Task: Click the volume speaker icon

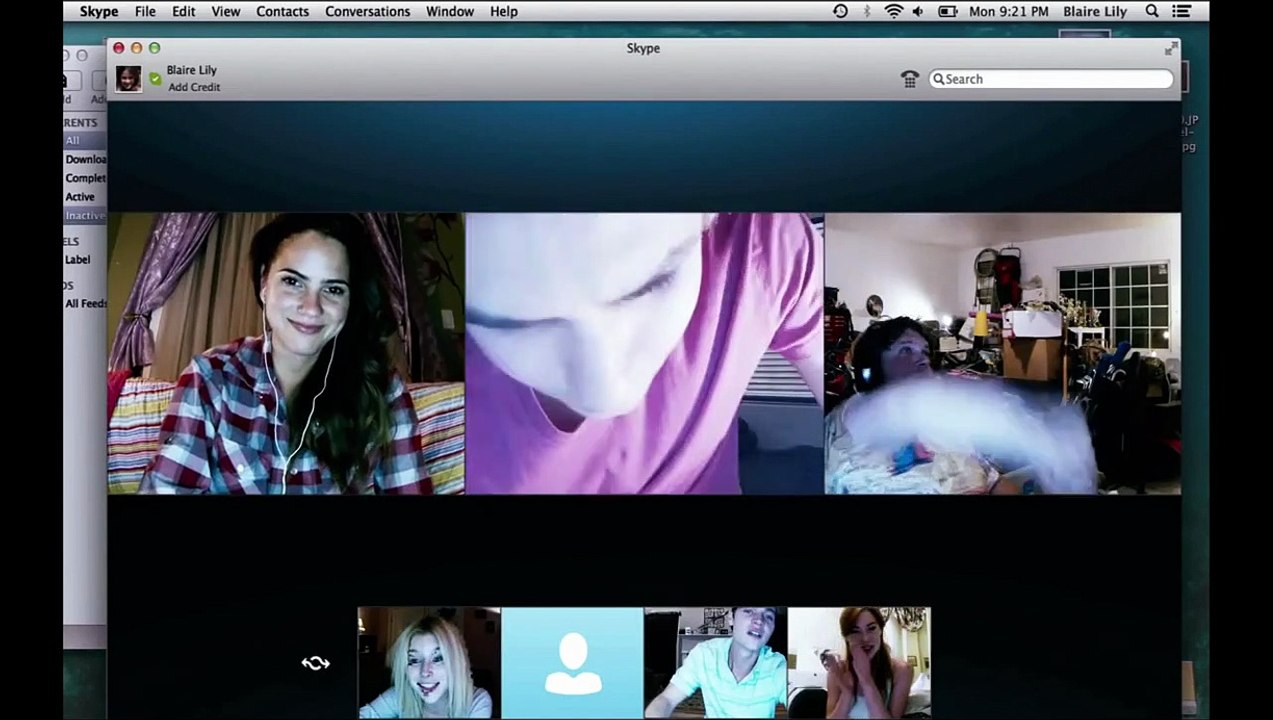Action: pos(918,11)
